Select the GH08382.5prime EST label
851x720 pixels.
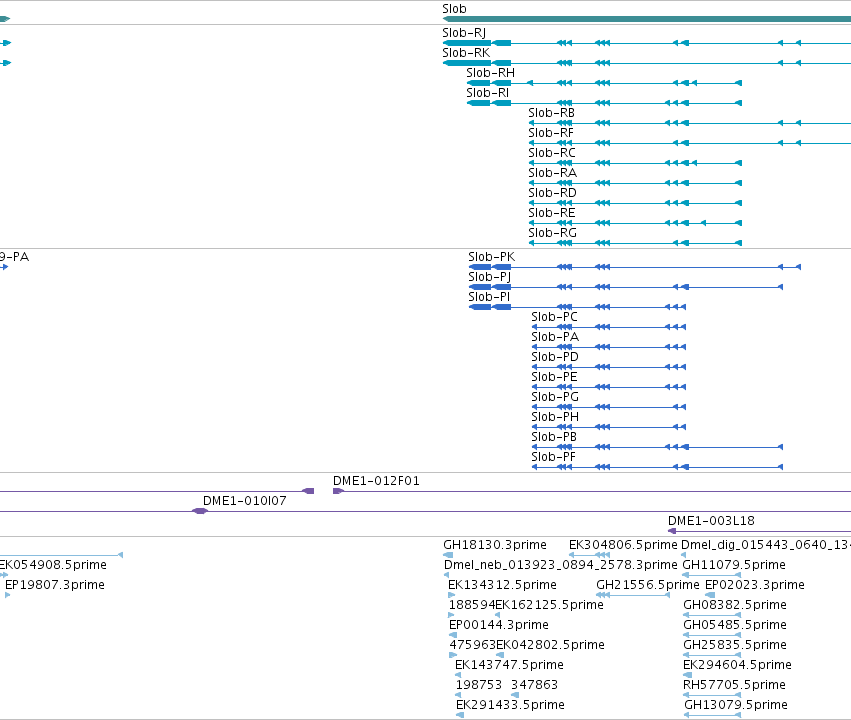coord(735,605)
